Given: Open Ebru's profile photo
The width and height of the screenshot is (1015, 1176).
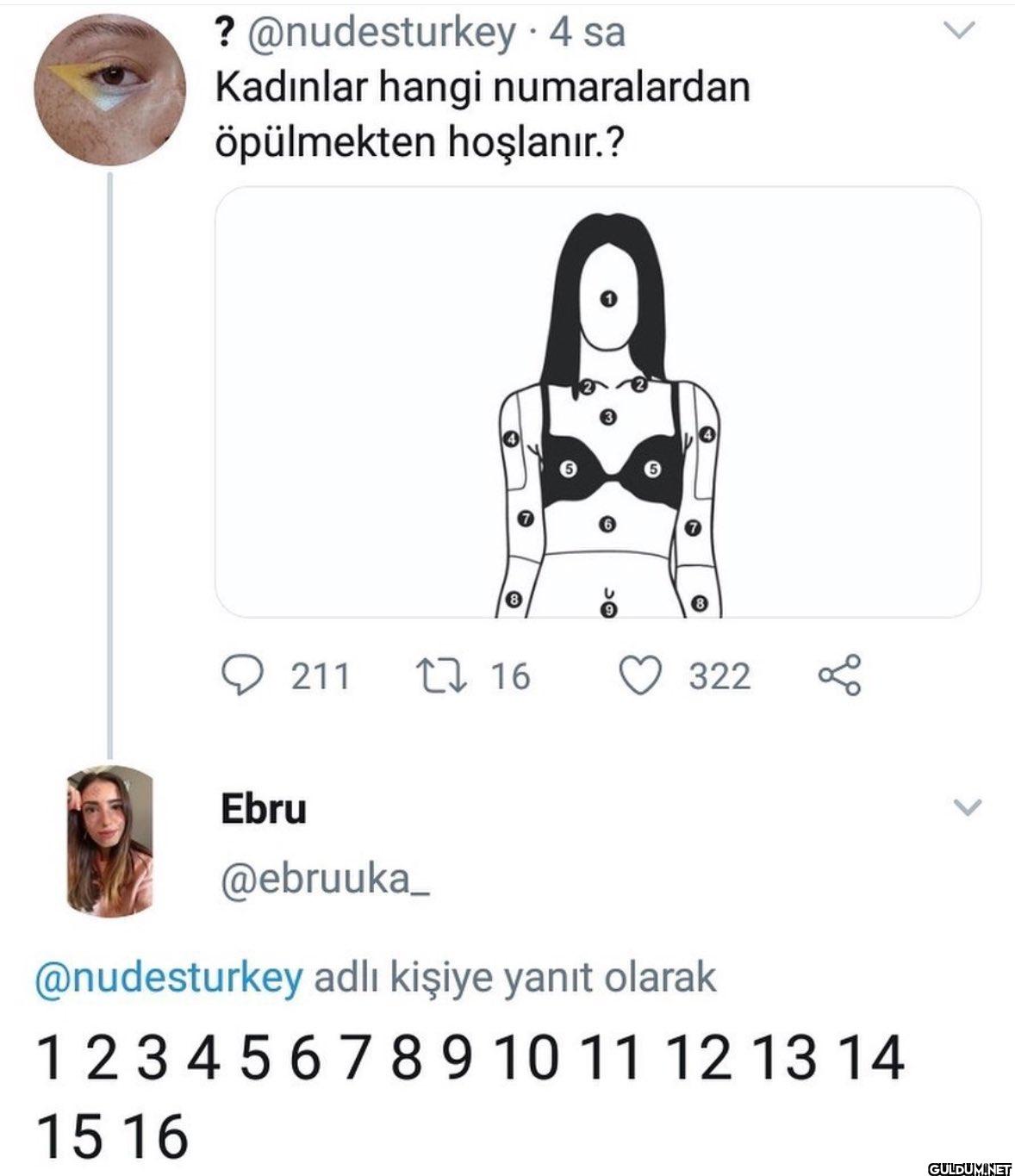Looking at the screenshot, I should (109, 841).
